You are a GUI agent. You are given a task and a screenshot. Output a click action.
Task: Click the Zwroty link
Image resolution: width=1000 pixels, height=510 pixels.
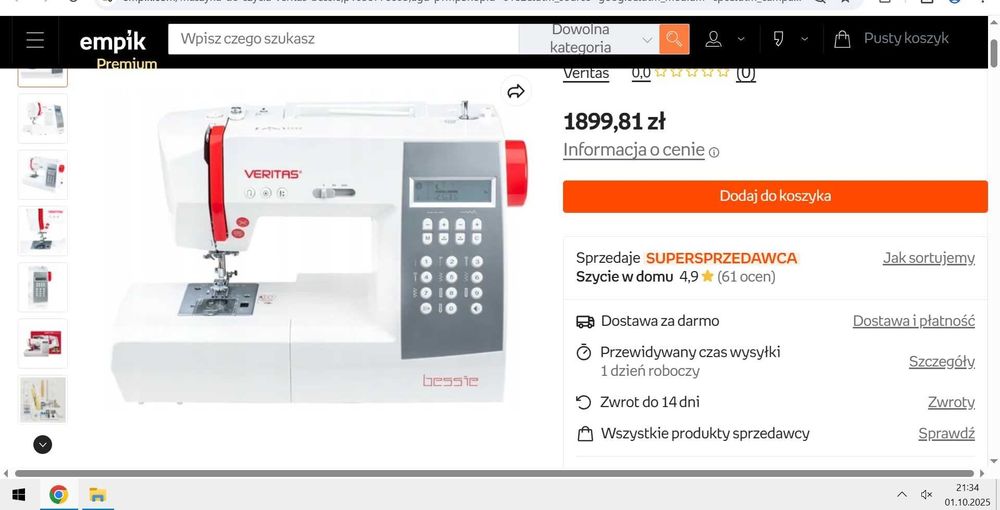tap(951, 402)
